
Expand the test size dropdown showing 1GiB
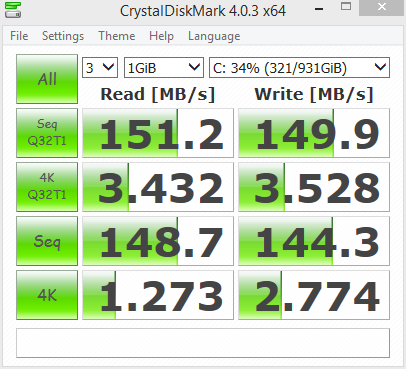pos(164,68)
